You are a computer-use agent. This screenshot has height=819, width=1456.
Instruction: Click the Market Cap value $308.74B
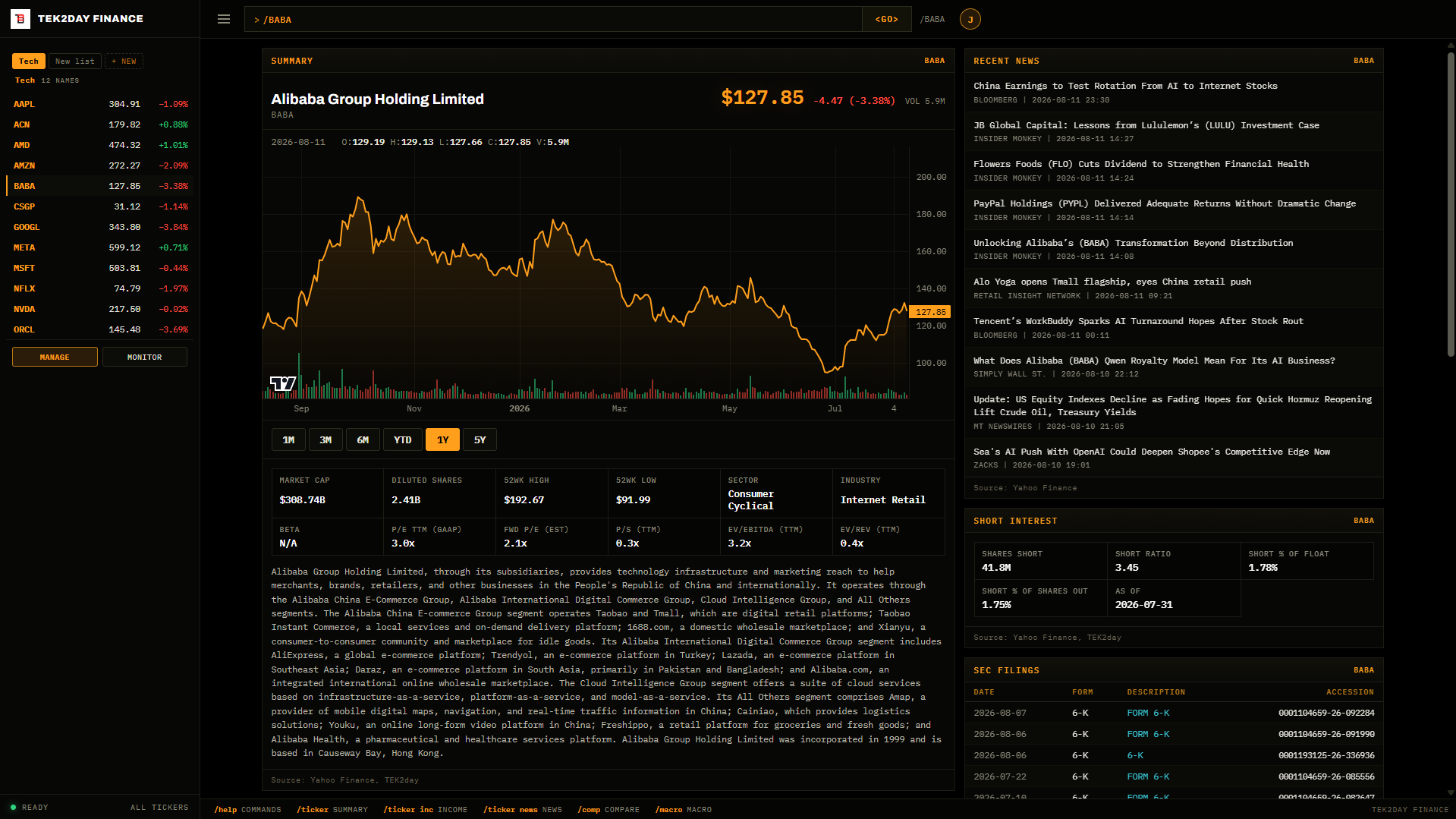(x=302, y=500)
